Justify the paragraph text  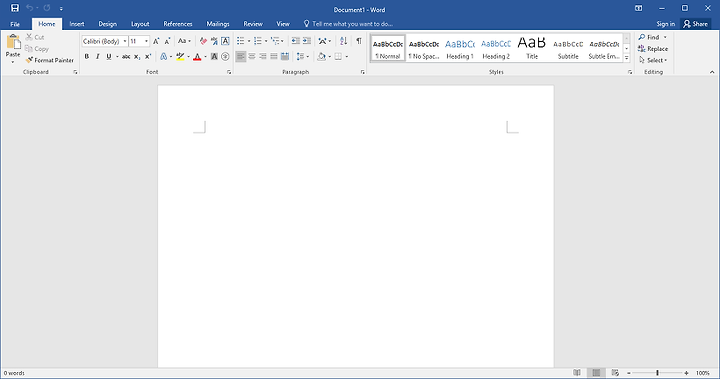(x=274, y=57)
